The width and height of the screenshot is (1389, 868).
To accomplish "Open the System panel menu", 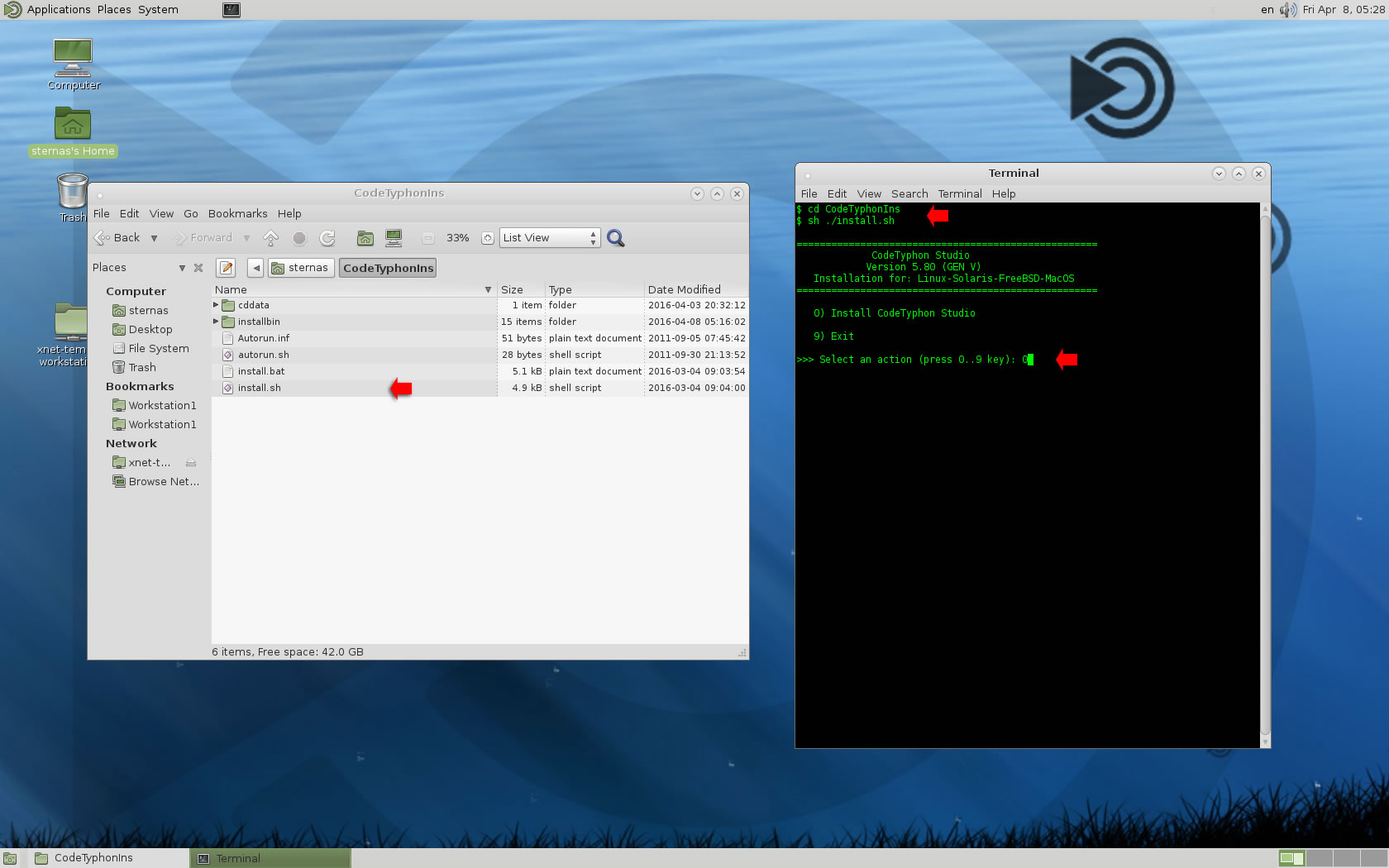I will point(158,10).
